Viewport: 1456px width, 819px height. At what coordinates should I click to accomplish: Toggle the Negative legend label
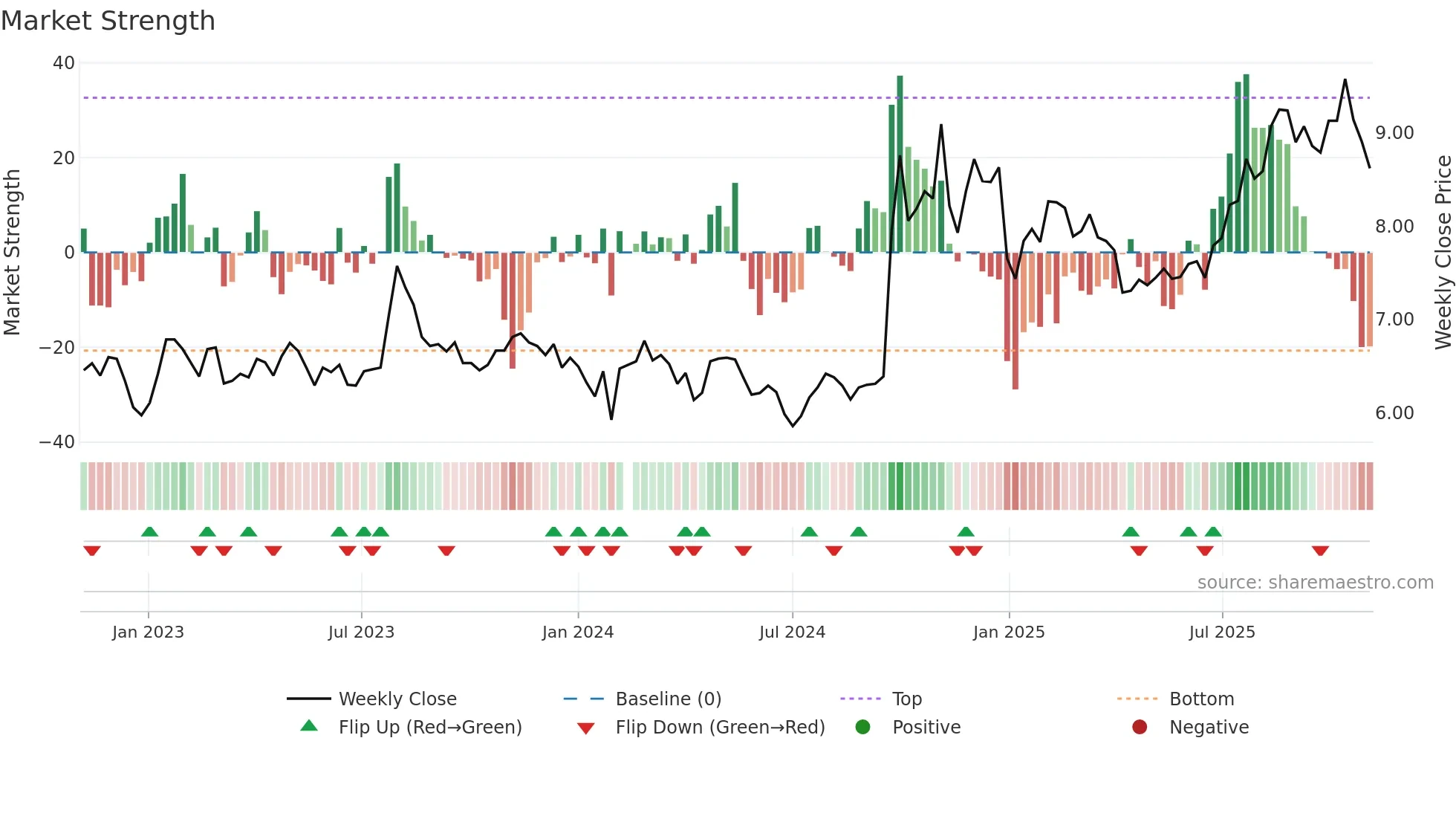pyautogui.click(x=1209, y=727)
